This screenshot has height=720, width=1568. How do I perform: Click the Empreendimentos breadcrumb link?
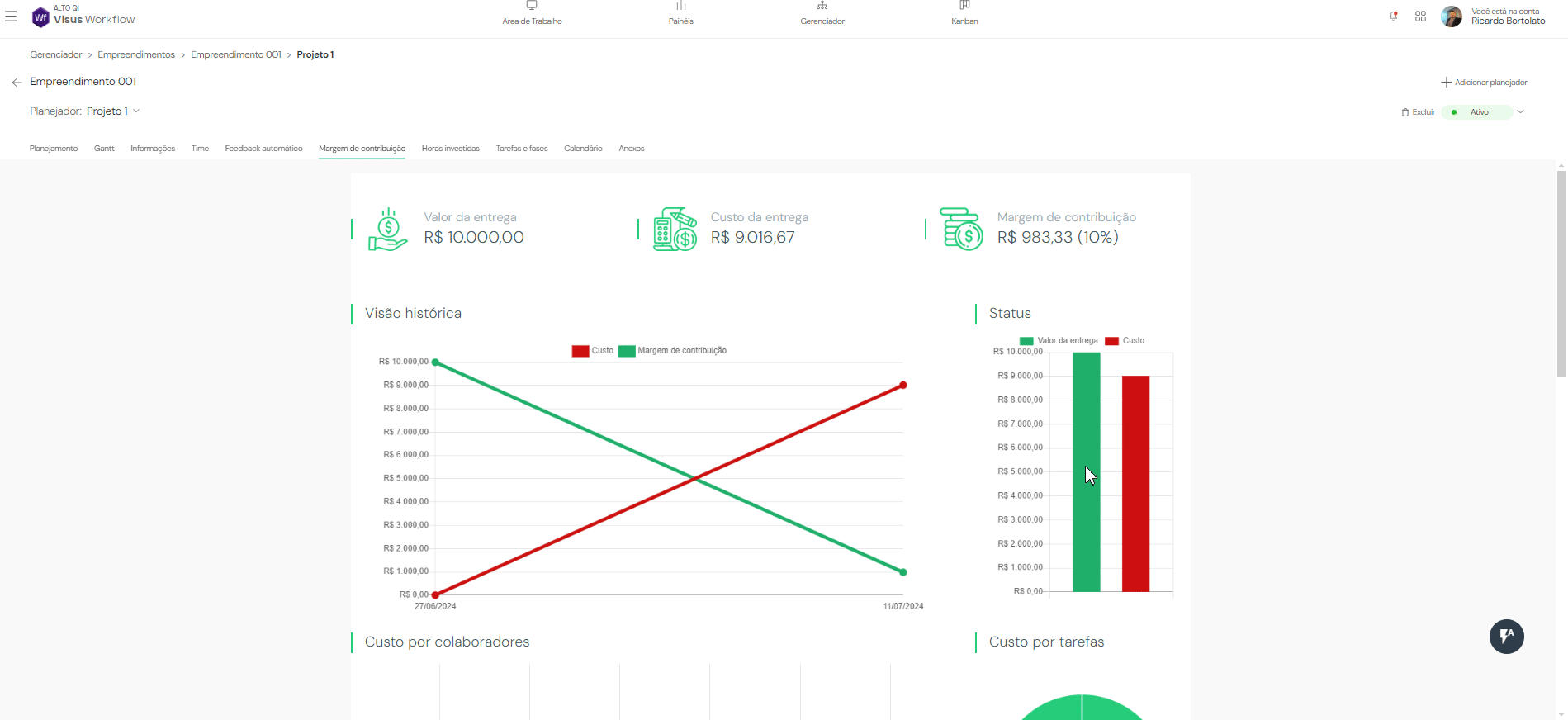(136, 54)
